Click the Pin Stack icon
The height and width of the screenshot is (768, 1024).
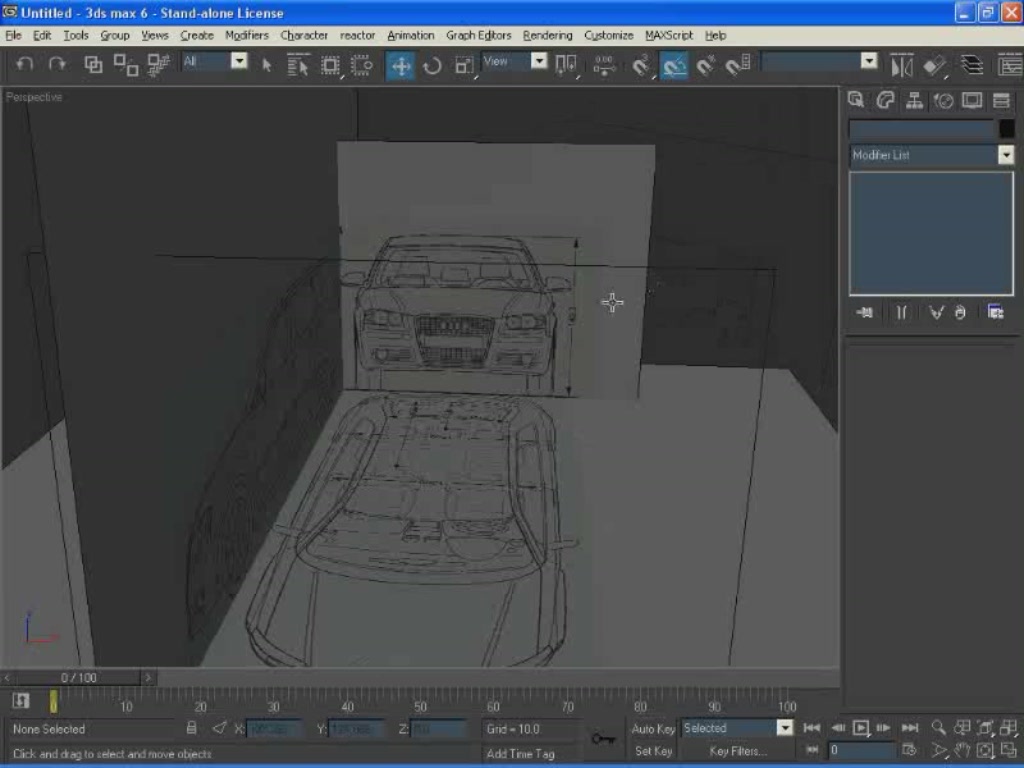point(865,312)
